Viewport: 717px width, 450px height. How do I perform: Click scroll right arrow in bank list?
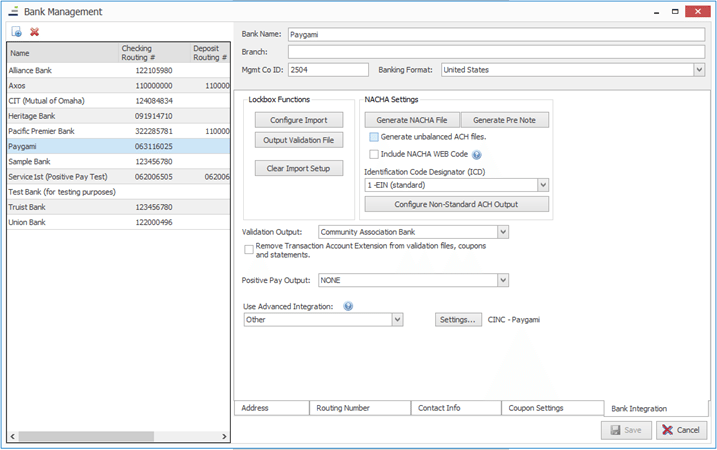coord(224,436)
